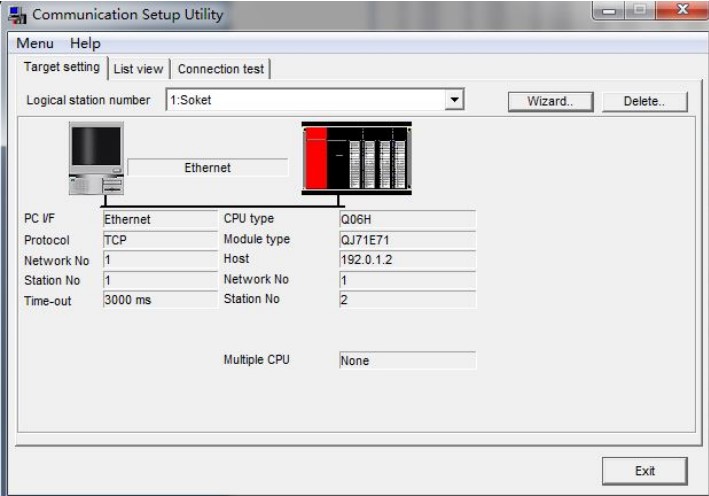The width and height of the screenshot is (709, 496).
Task: Open the Menu menu
Action: pyautogui.click(x=35, y=43)
